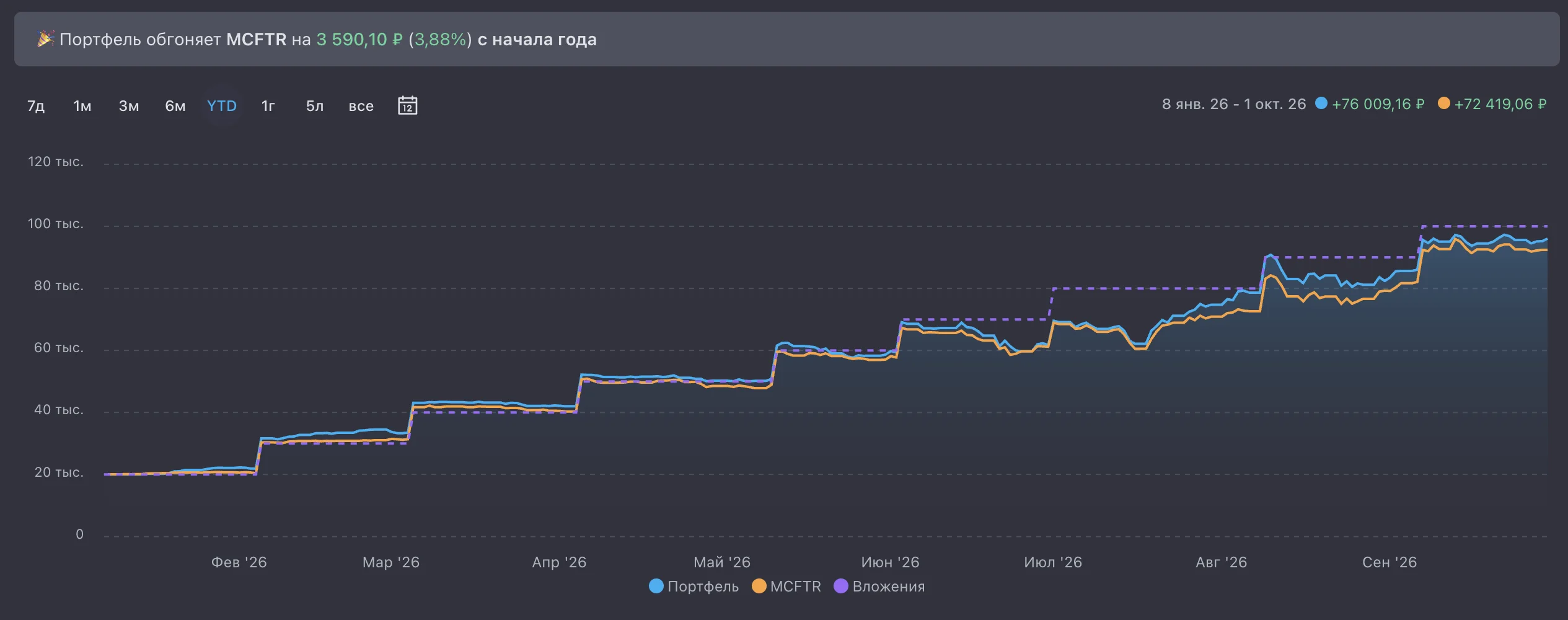Click the 3 590,10 ₽ amount in the banner
The image size is (1568, 620).
pyautogui.click(x=359, y=40)
